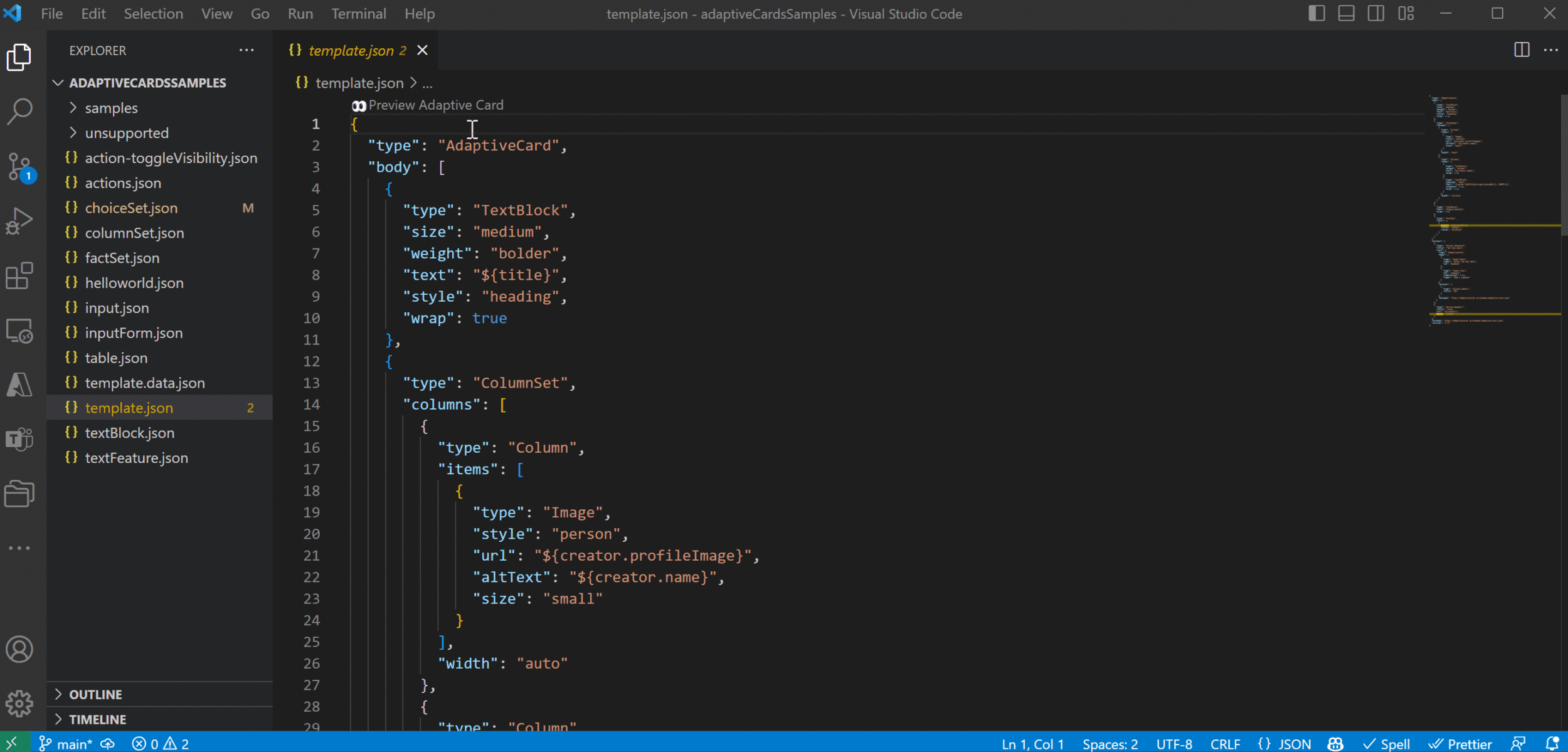Viewport: 1568px width, 752px height.
Task: Open the Teams Toolkit view
Action: pos(19,439)
